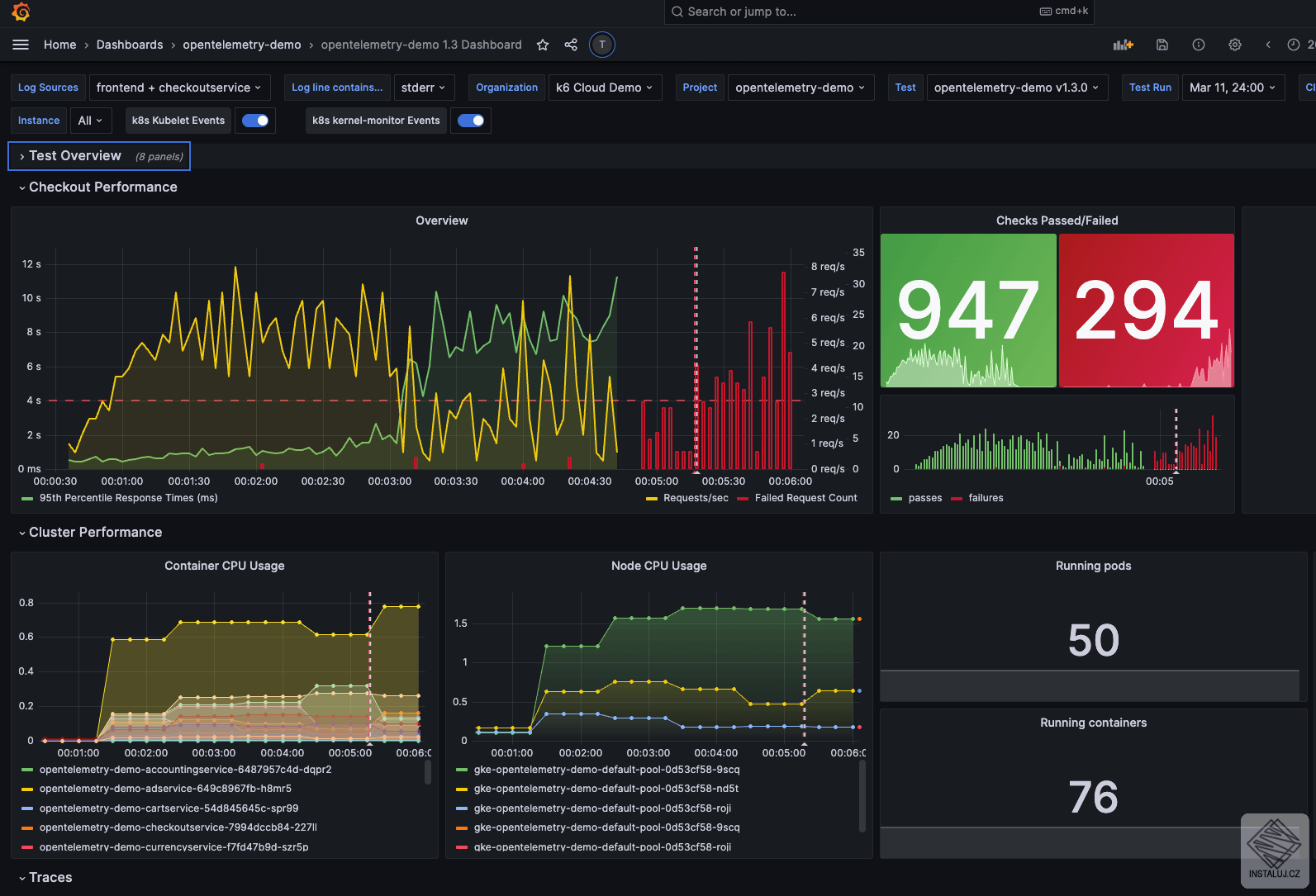
Task: Open Log Sources dropdown showing frontend + checkoutservice
Action: coord(179,88)
